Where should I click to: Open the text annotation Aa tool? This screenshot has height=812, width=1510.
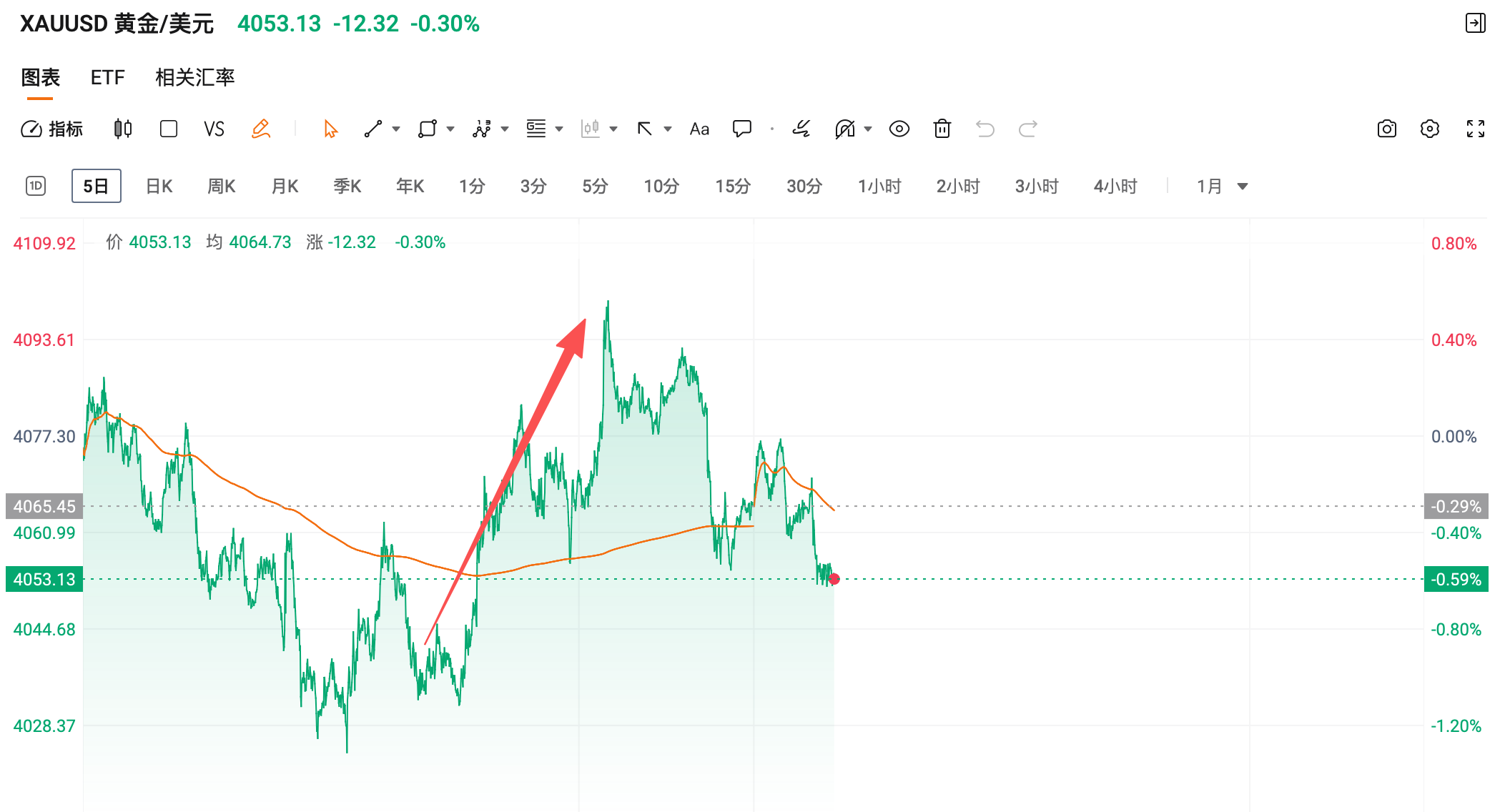[699, 129]
